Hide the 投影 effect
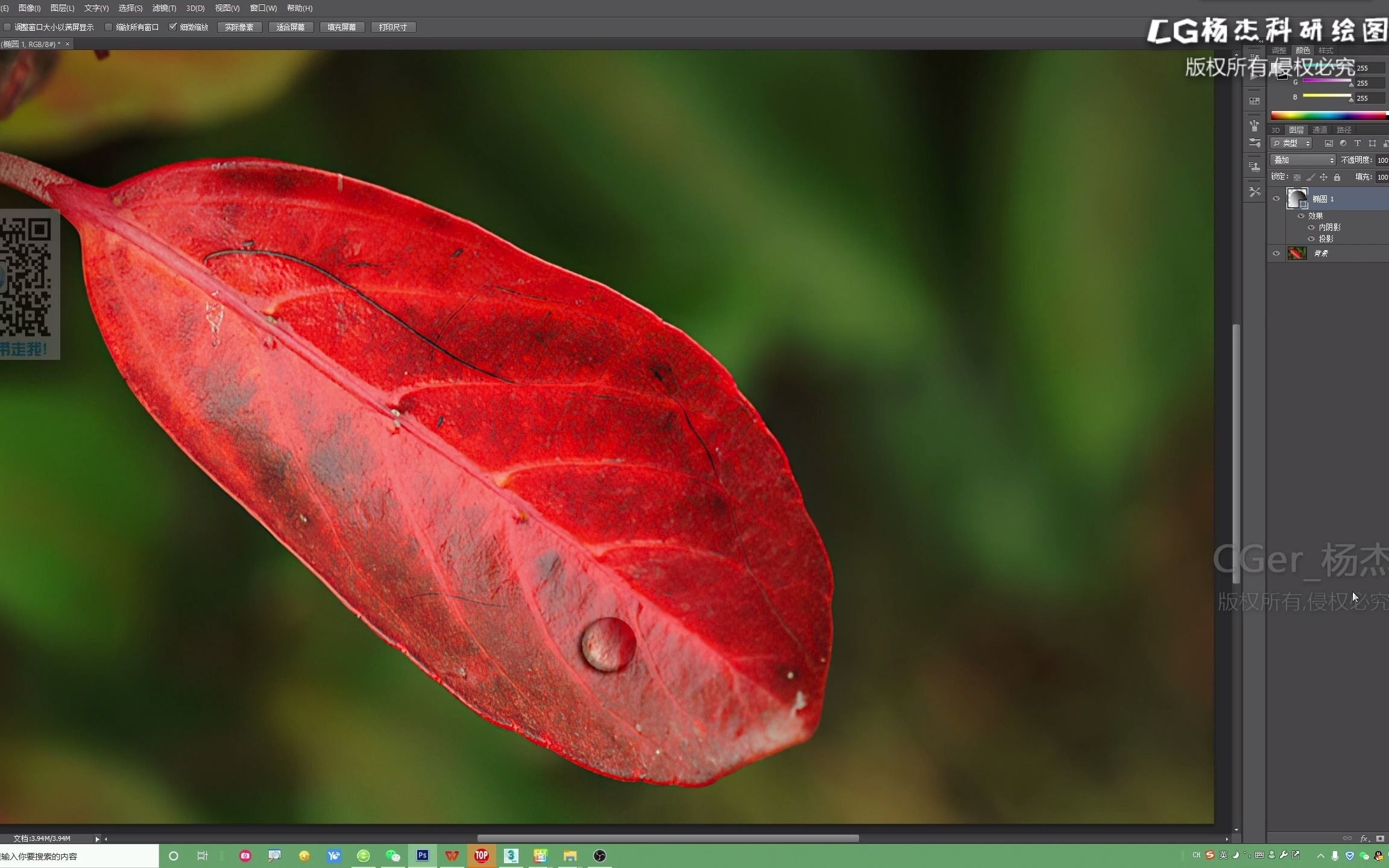Screen dimensions: 1389x868 point(1311,239)
